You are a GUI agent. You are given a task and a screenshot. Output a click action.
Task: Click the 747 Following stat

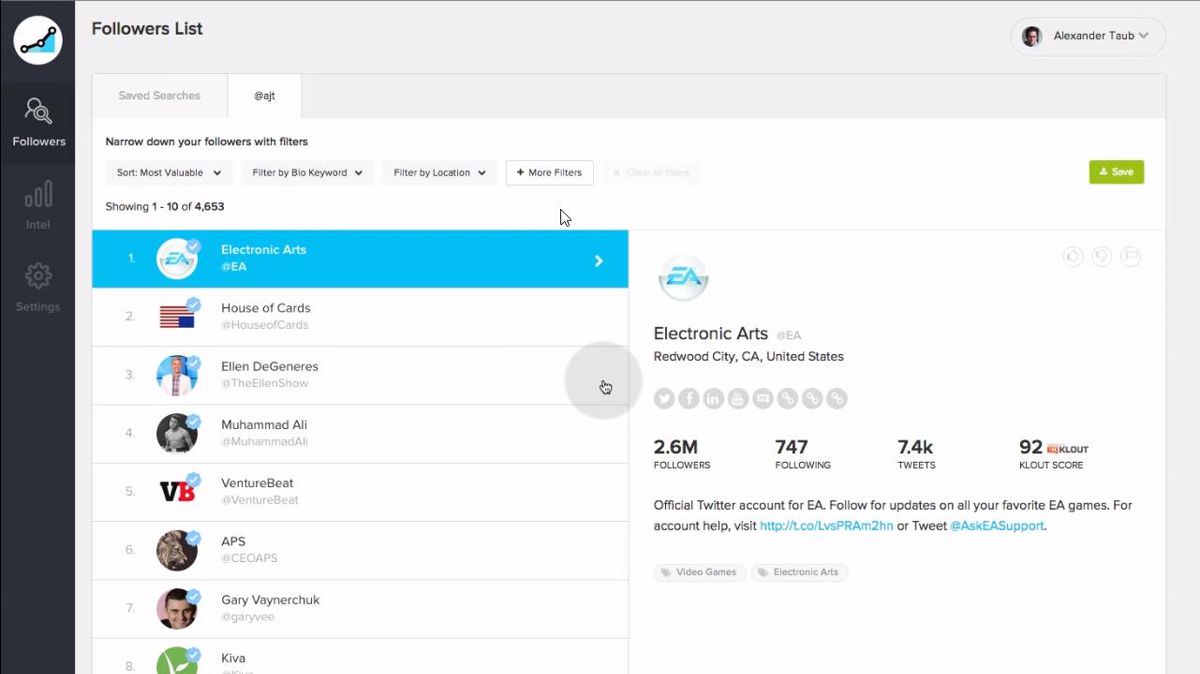tap(803, 454)
